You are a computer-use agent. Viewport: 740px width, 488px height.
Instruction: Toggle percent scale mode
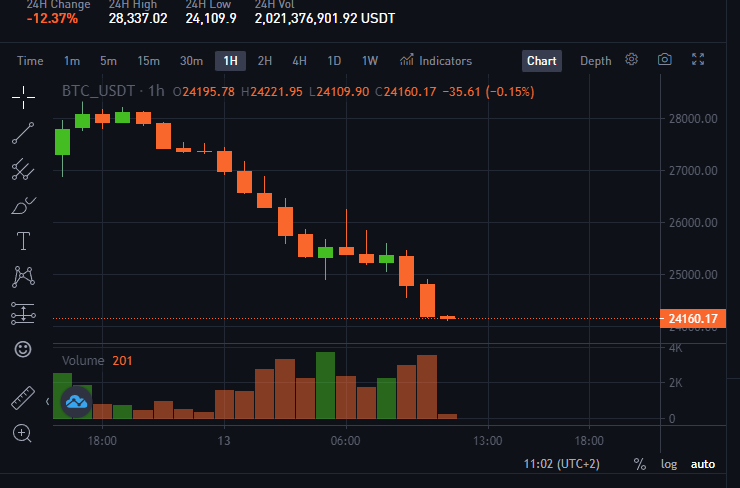tap(640, 464)
